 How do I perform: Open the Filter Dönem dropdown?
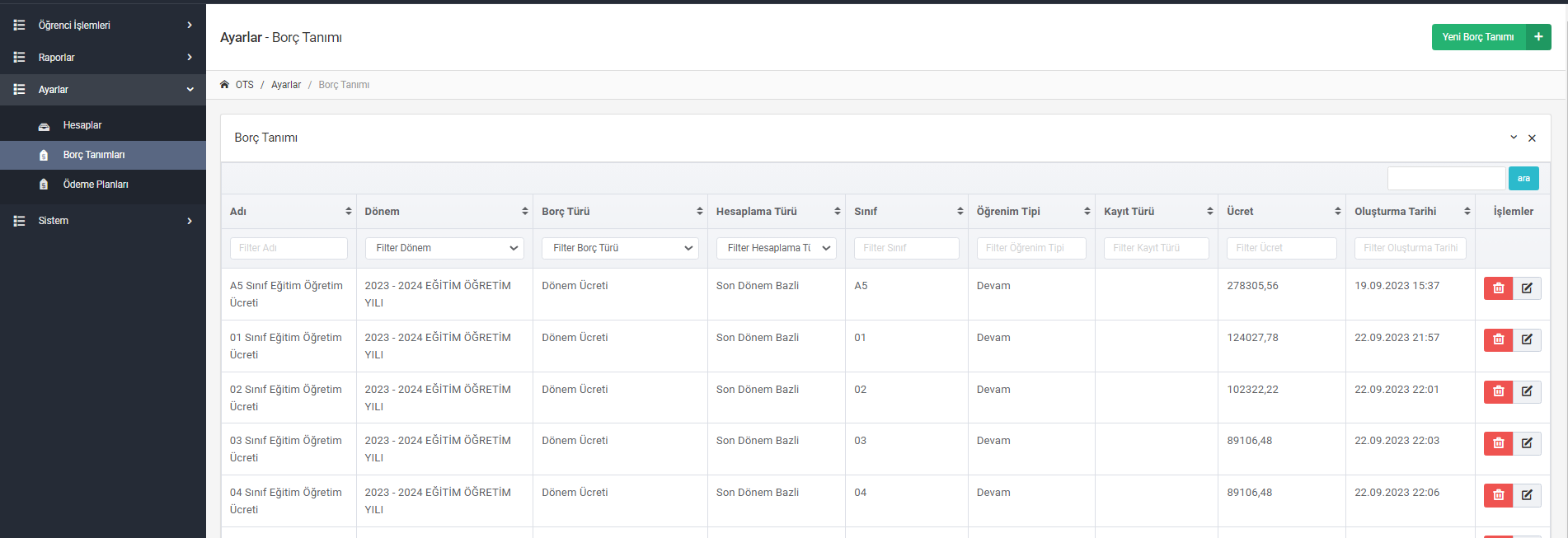click(444, 248)
